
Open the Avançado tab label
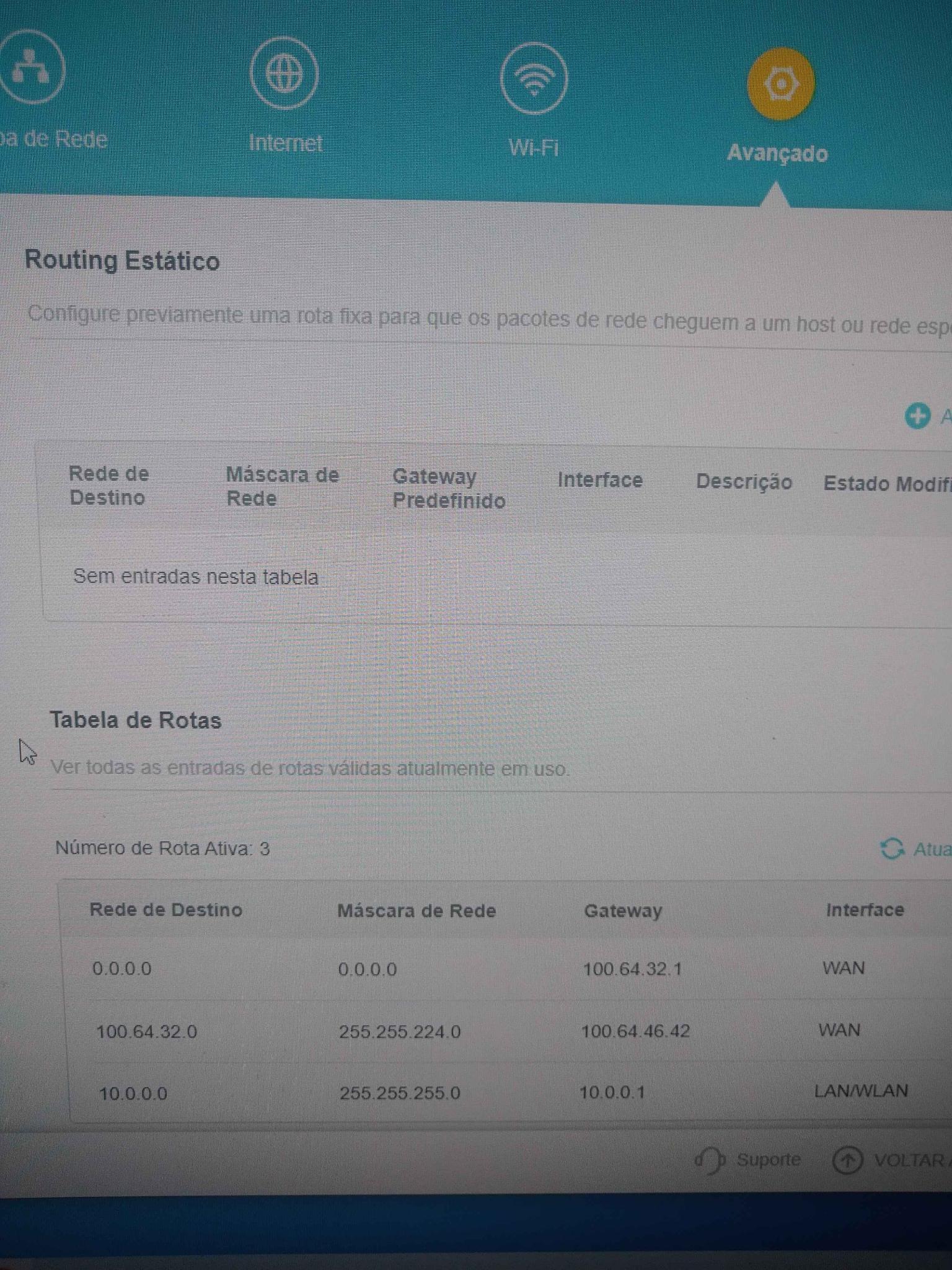tap(777, 153)
